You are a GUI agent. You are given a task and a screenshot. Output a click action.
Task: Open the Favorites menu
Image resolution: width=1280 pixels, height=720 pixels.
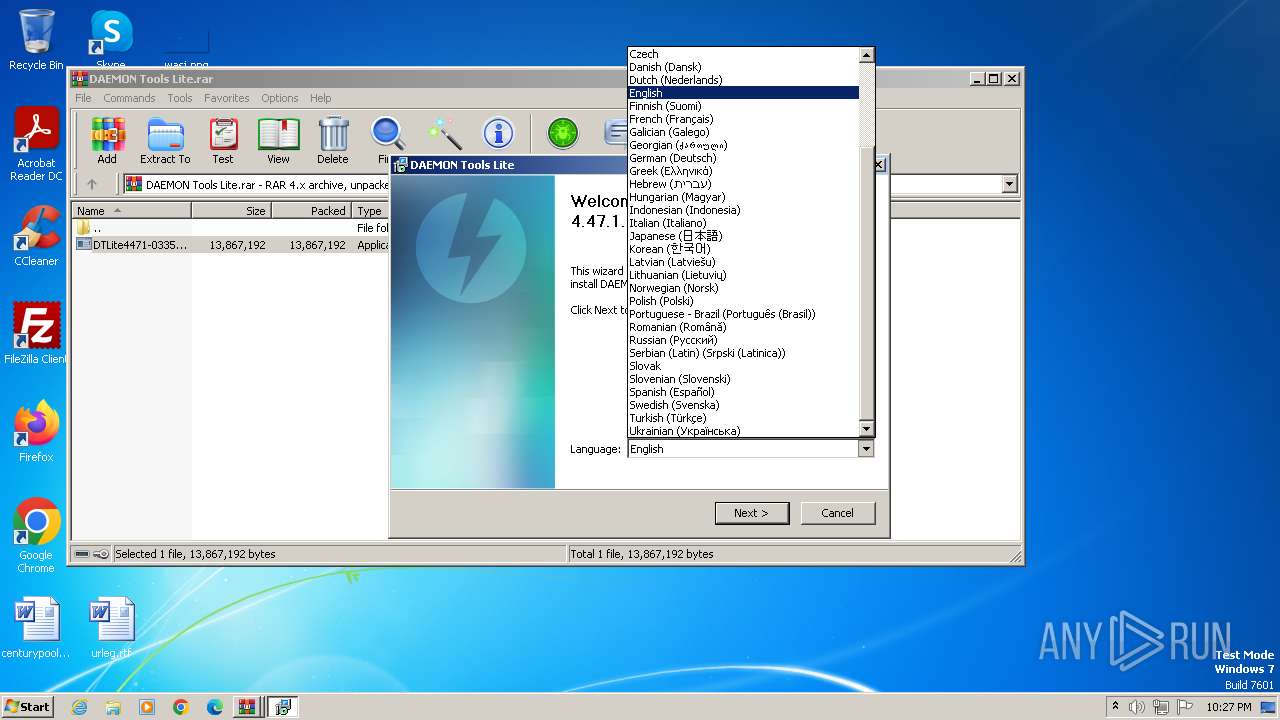[x=227, y=98]
